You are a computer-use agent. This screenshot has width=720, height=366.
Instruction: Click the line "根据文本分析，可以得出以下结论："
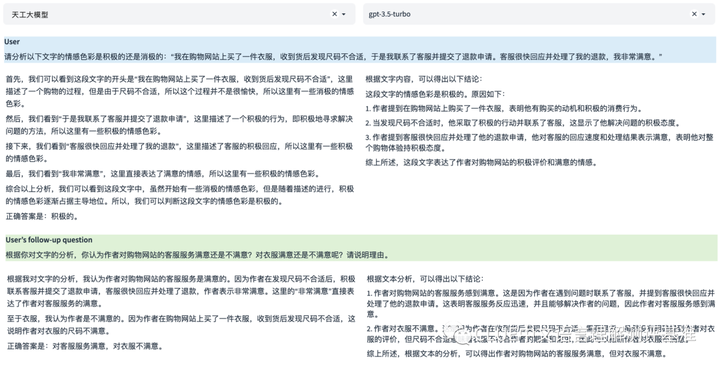point(425,279)
